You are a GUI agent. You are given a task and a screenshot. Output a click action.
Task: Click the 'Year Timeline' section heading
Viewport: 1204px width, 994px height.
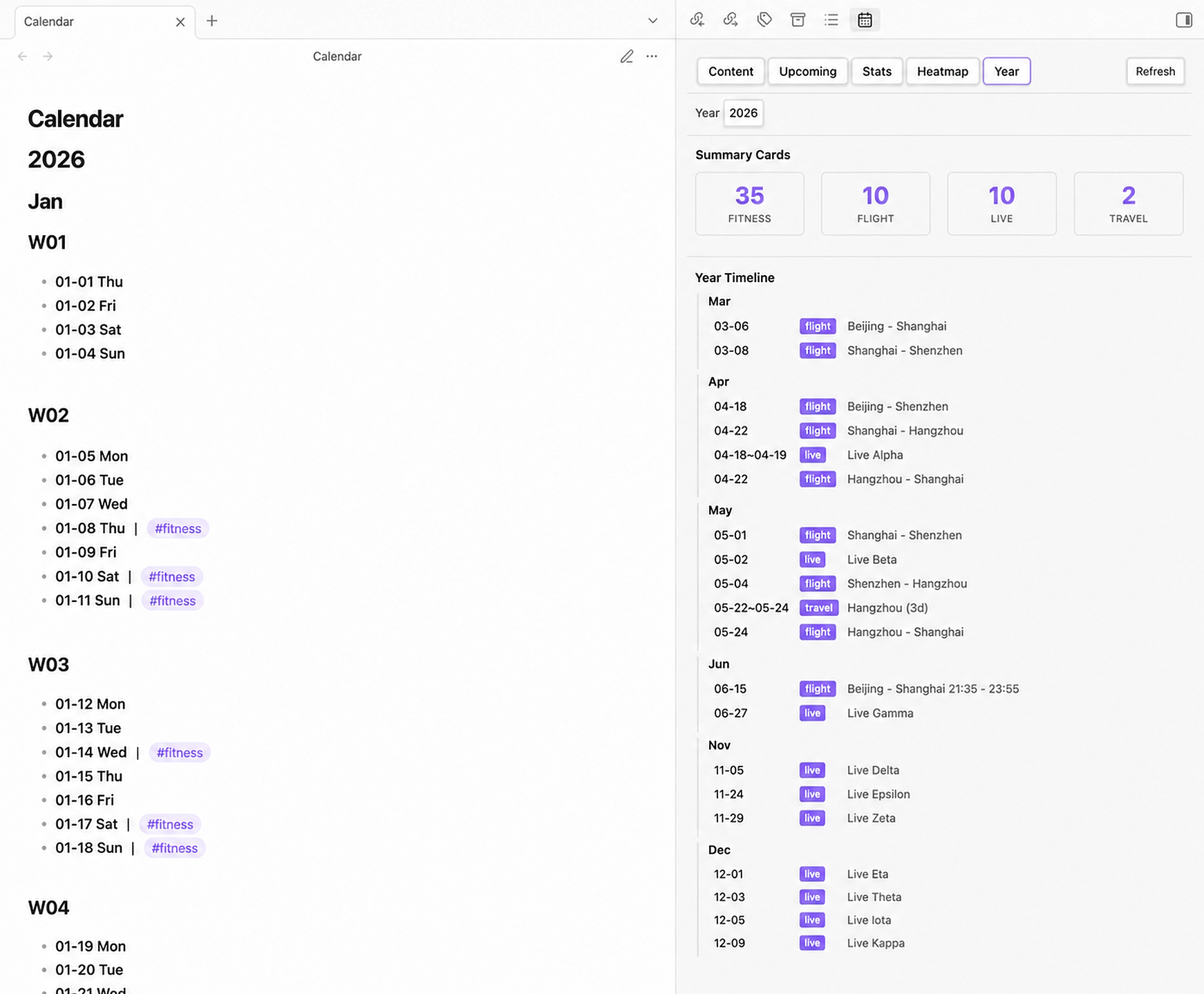735,278
